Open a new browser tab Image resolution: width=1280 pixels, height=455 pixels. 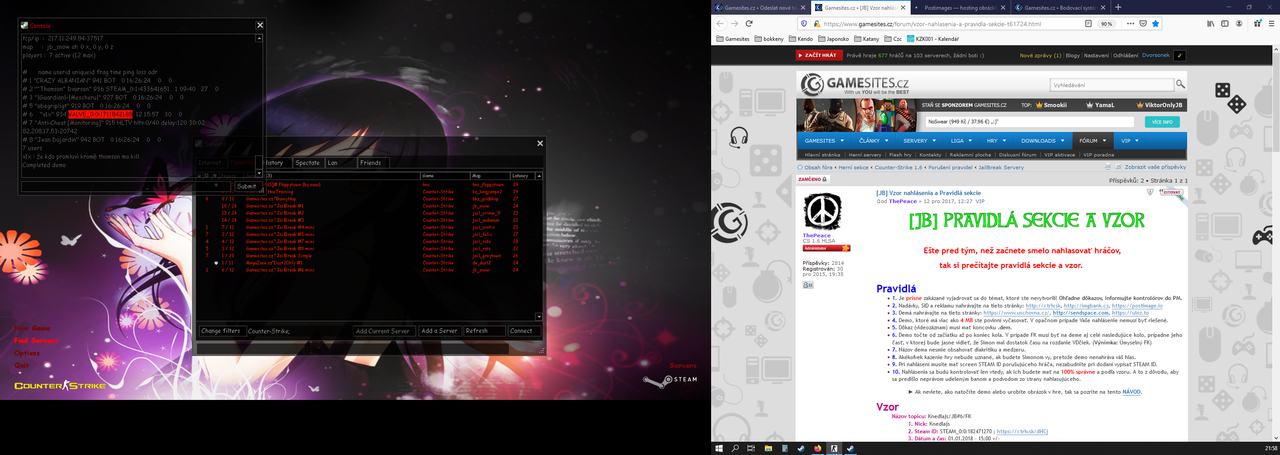coord(1117,7)
